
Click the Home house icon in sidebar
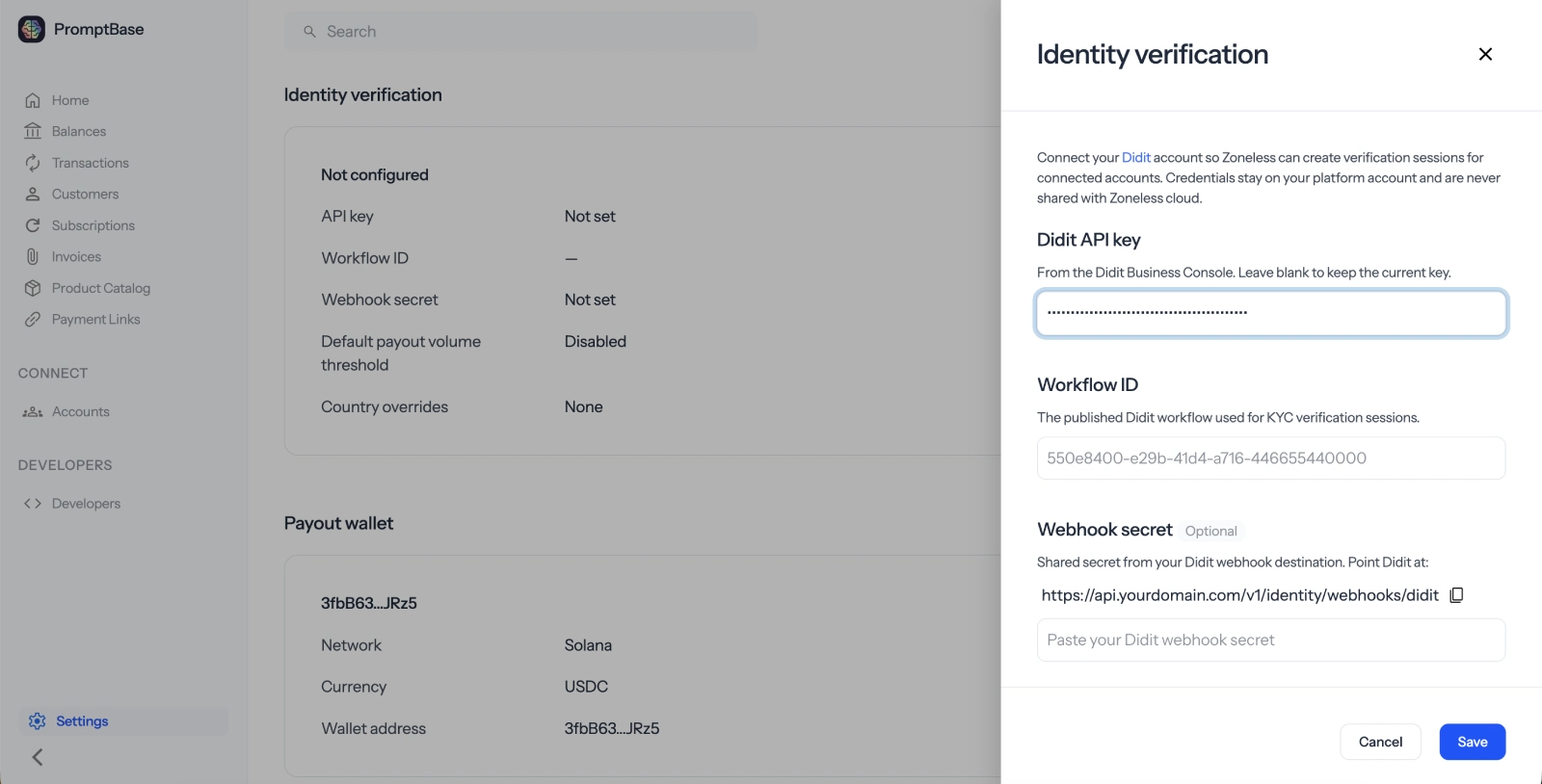33,100
